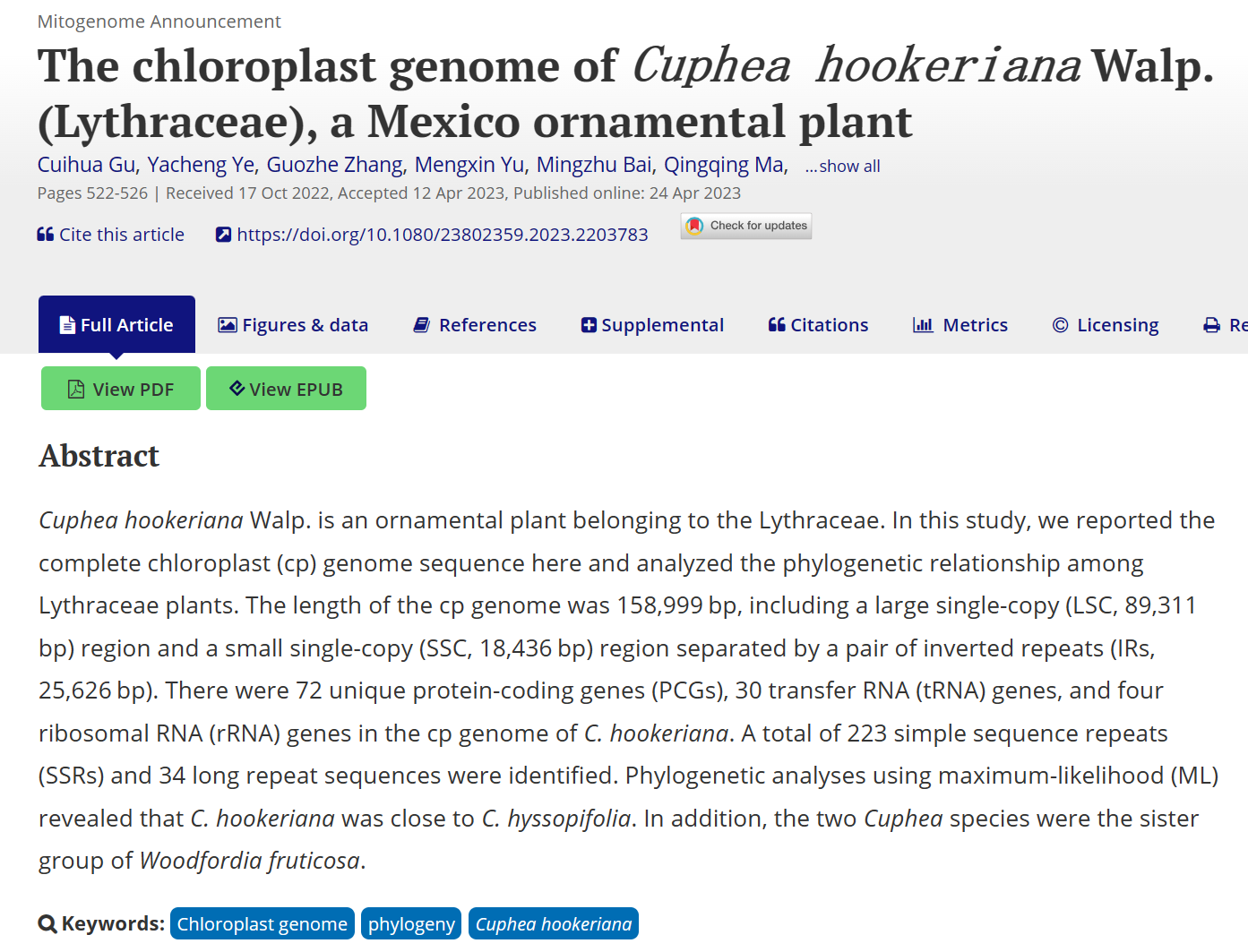Click the external link icon before DOI
The height and width of the screenshot is (952, 1248).
tap(223, 235)
